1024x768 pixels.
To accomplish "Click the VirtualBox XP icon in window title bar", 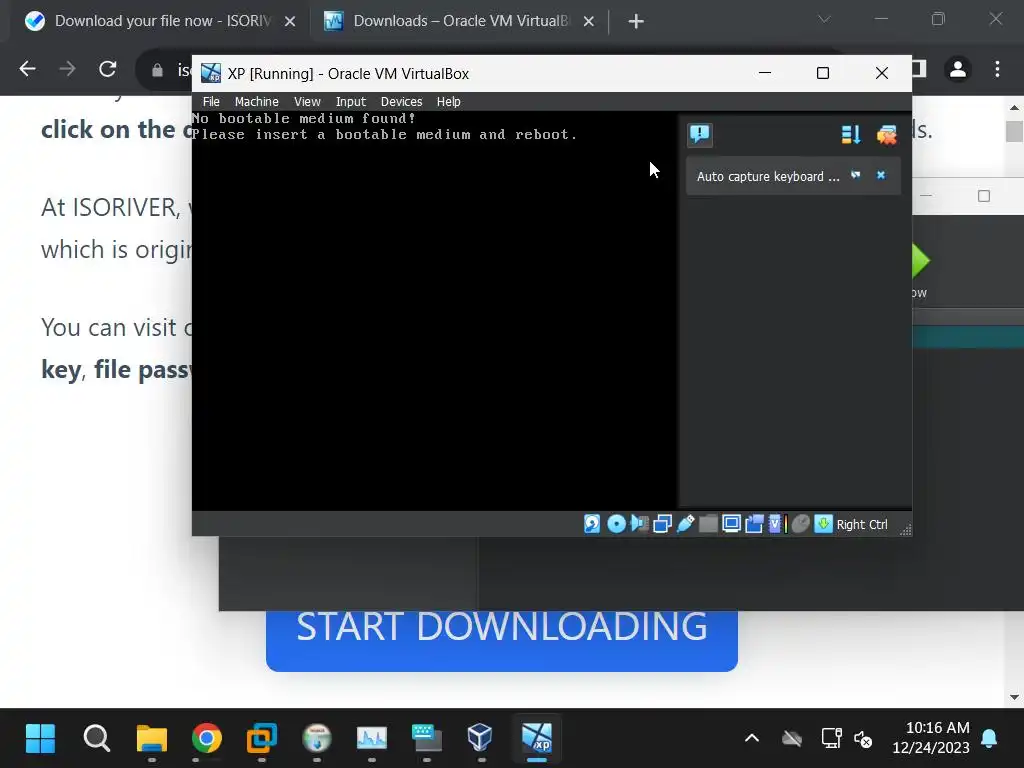I will pos(211,73).
